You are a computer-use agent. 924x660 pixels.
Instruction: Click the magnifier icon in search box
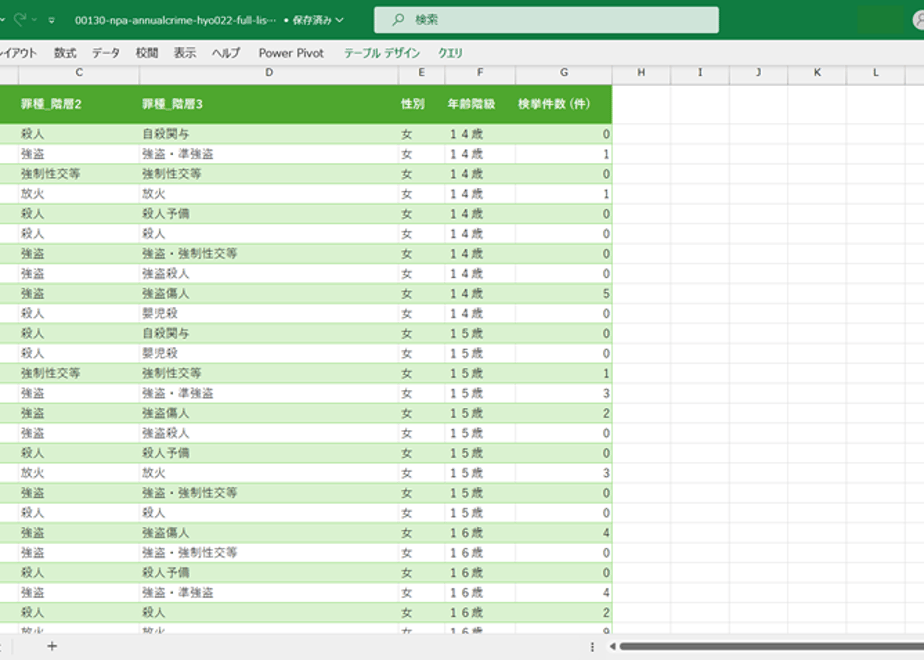pyautogui.click(x=398, y=19)
